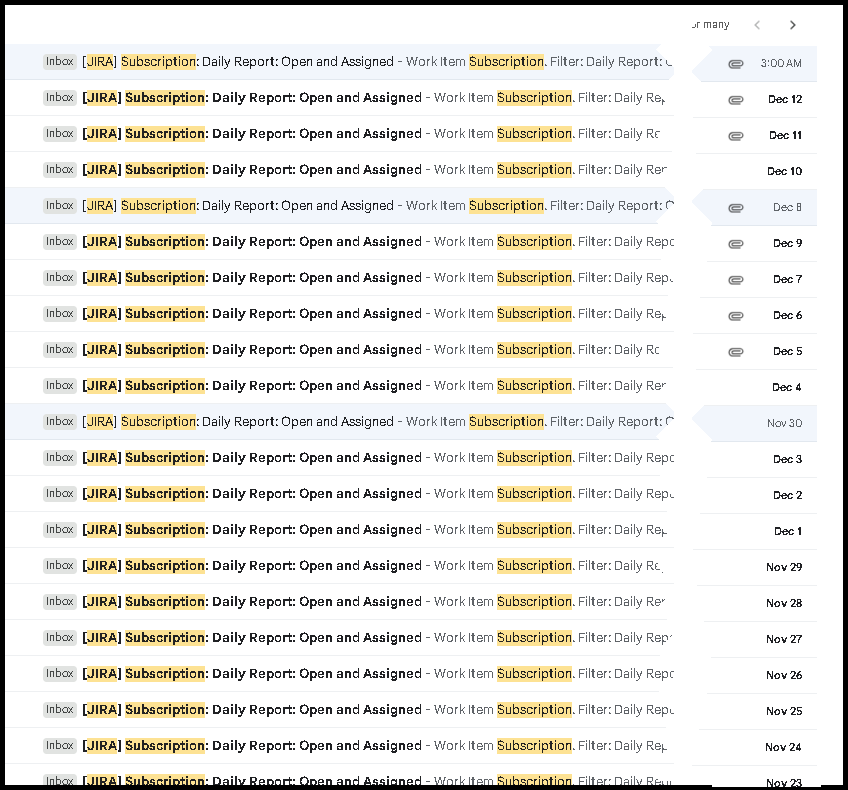Open the JIRA email received at 3:00 AM
The height and width of the screenshot is (790, 848).
point(411,62)
